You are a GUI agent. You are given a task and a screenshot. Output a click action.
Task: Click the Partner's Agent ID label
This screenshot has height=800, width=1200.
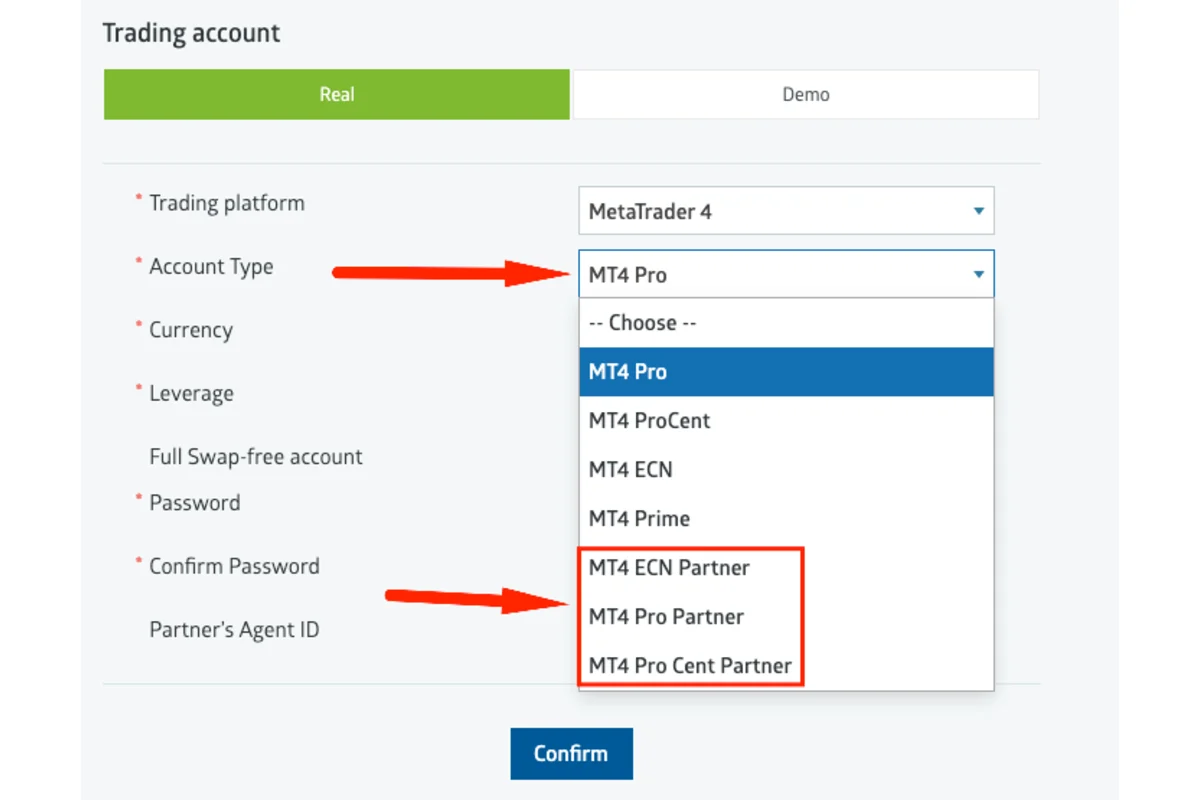[234, 630]
